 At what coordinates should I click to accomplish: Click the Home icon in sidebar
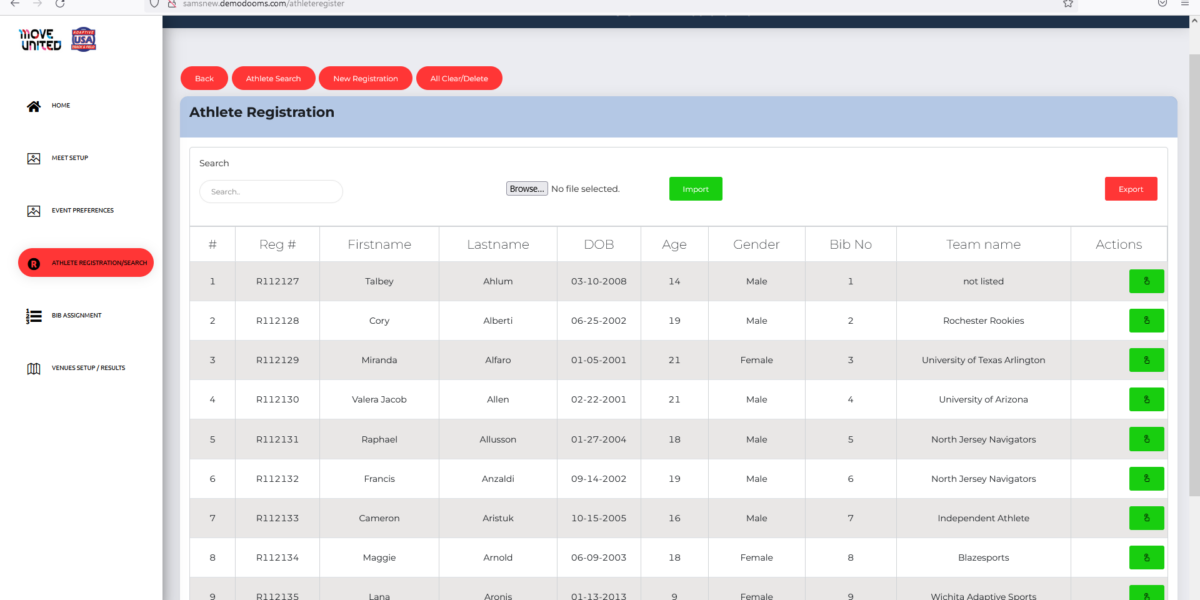click(34, 106)
